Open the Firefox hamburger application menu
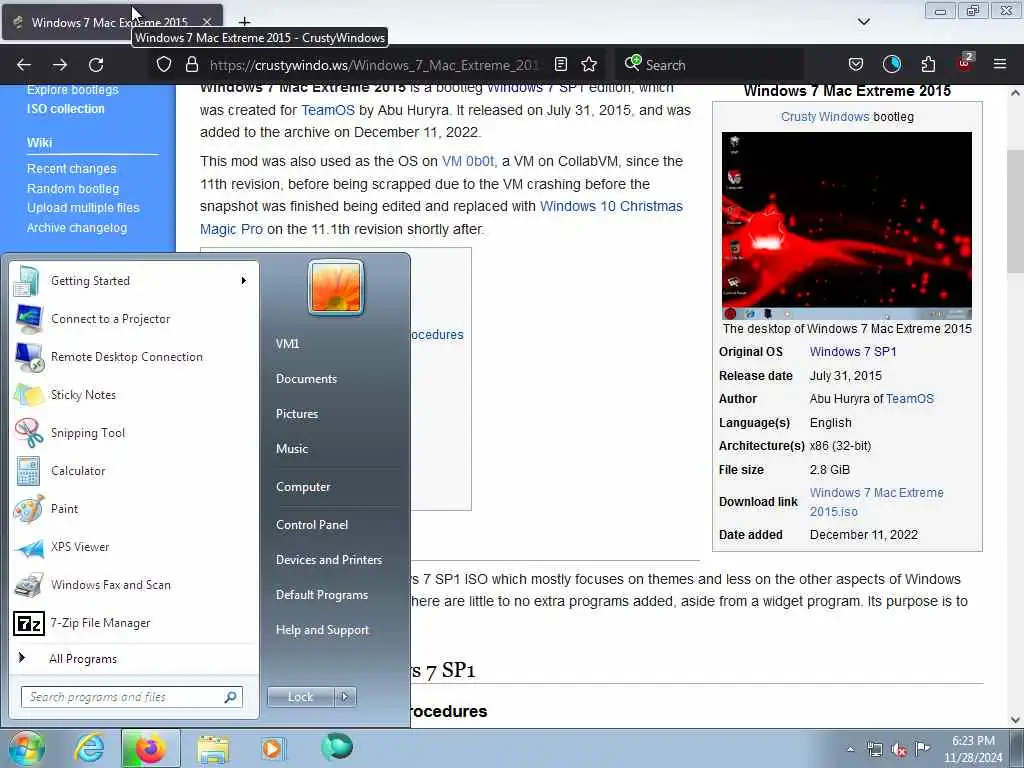The width and height of the screenshot is (1024, 768). click(x=1000, y=64)
